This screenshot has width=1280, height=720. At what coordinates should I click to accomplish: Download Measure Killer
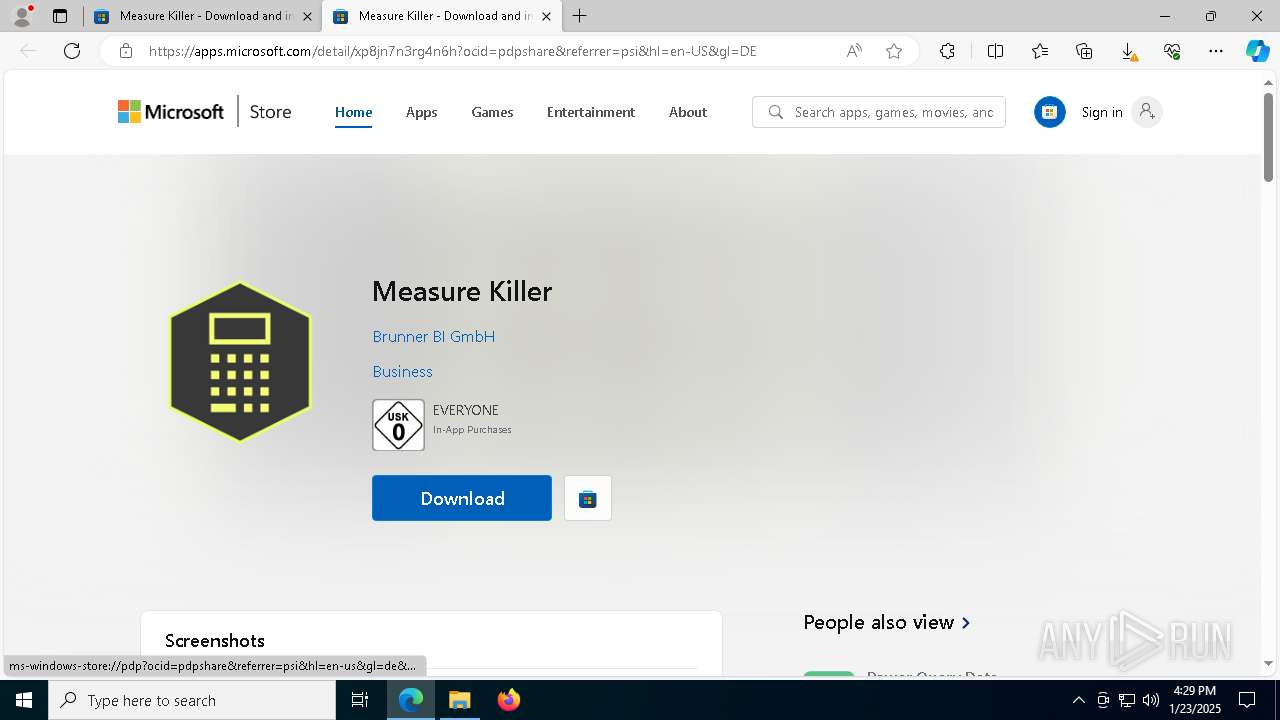(x=462, y=498)
